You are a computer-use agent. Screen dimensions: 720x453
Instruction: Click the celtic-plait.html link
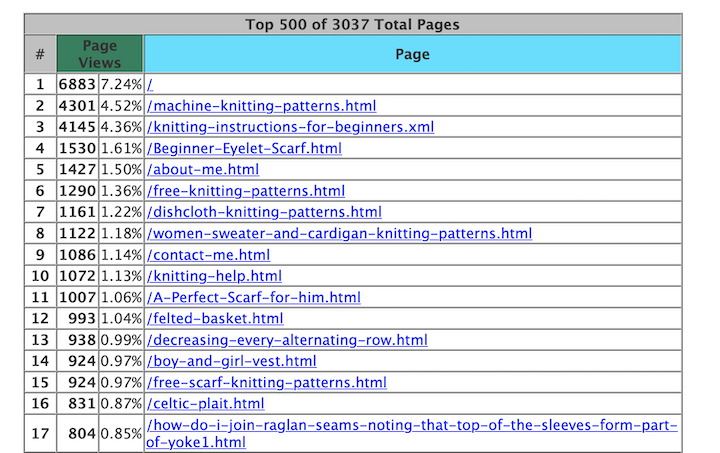tap(205, 404)
